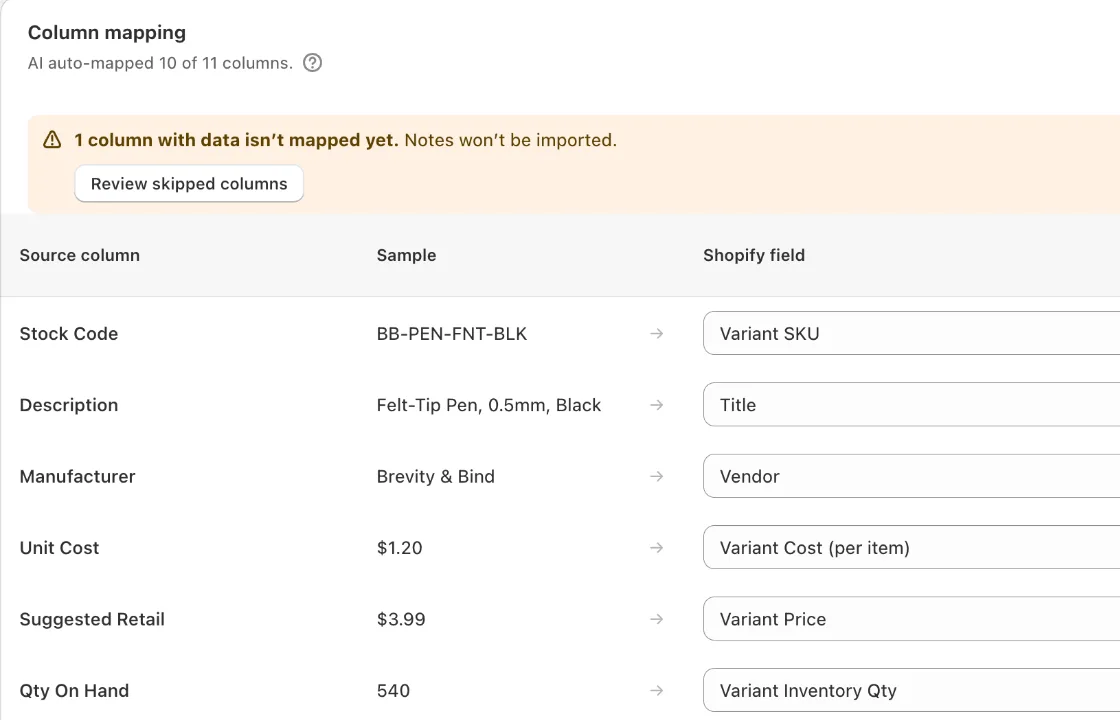Click sample value 540

coord(393,691)
